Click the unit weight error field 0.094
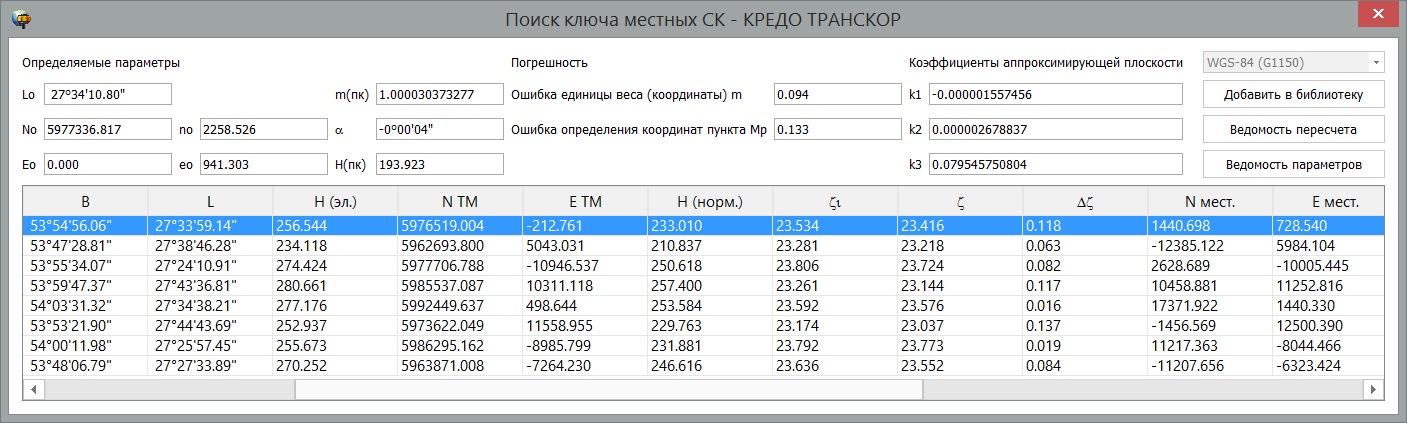Image resolution: width=1407 pixels, height=423 pixels. 838,95
